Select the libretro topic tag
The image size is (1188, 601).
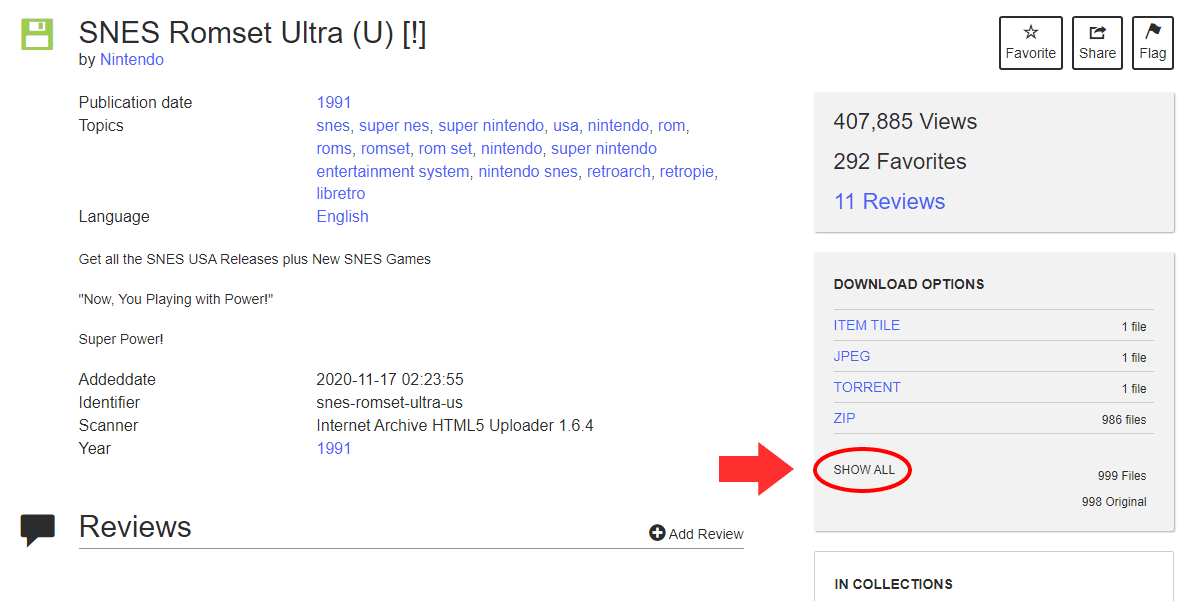(x=340, y=194)
